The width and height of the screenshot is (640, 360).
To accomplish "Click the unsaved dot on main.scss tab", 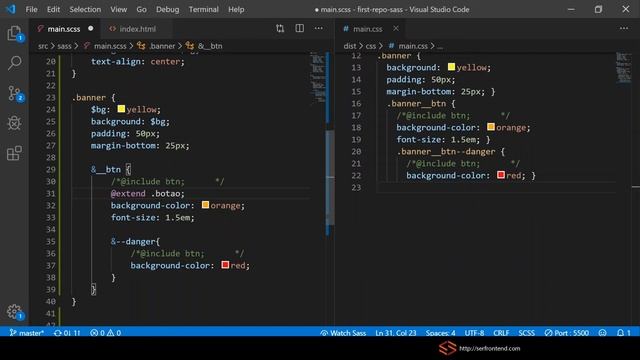I will [91, 29].
